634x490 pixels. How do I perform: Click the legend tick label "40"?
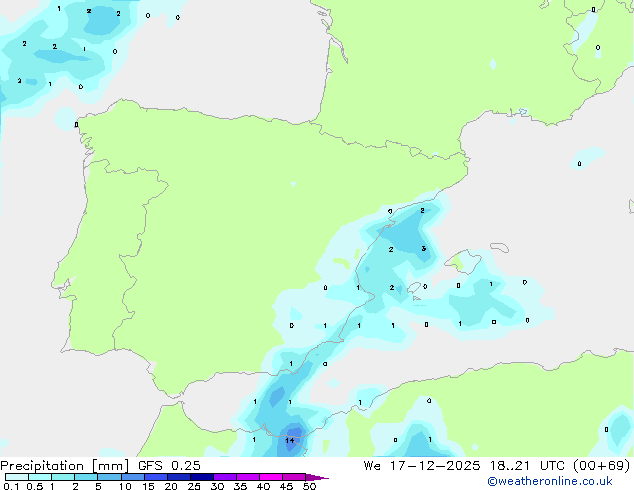click(263, 486)
